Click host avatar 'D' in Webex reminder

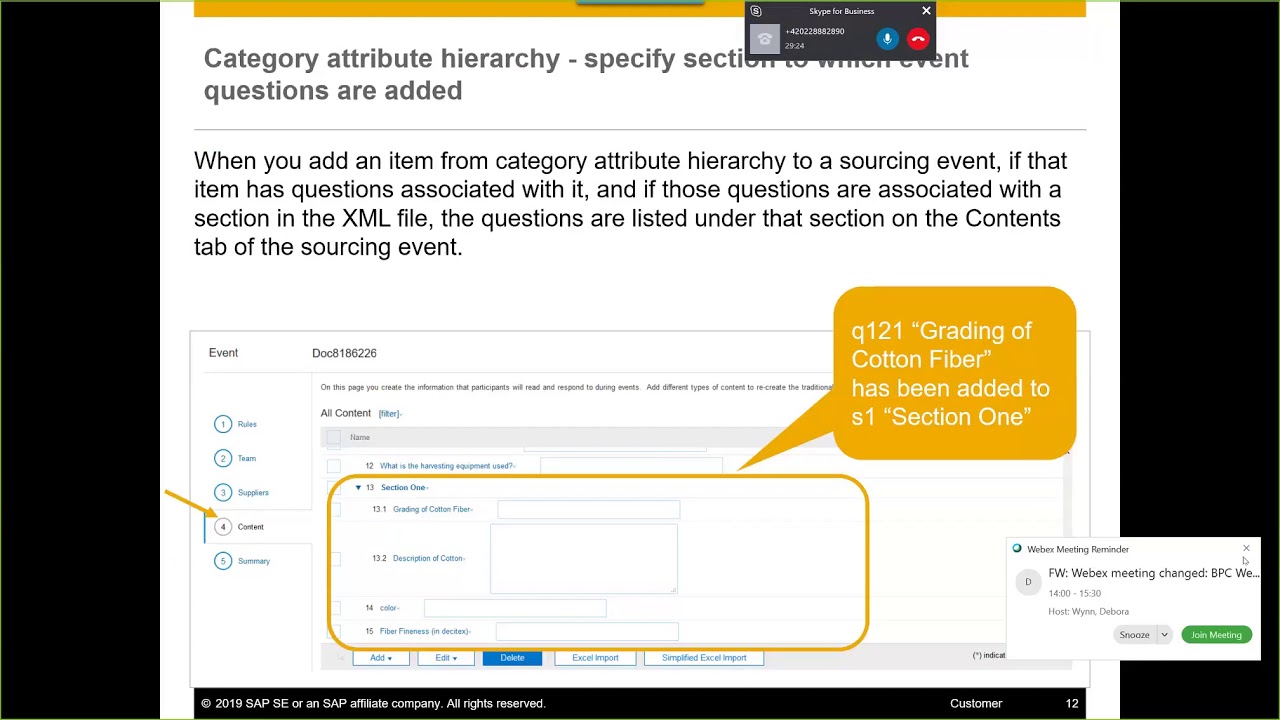click(x=1028, y=582)
